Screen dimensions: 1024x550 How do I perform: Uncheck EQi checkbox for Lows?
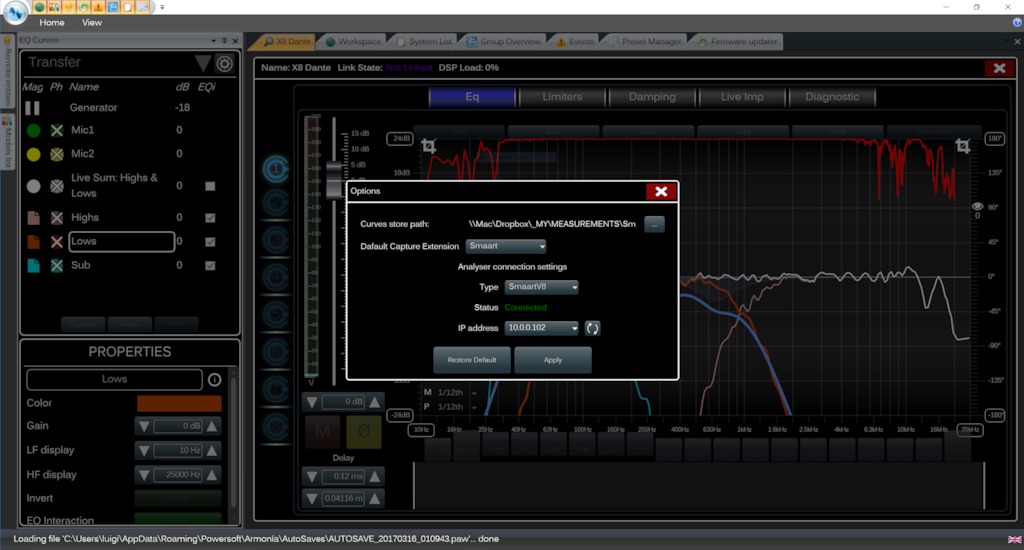click(210, 242)
